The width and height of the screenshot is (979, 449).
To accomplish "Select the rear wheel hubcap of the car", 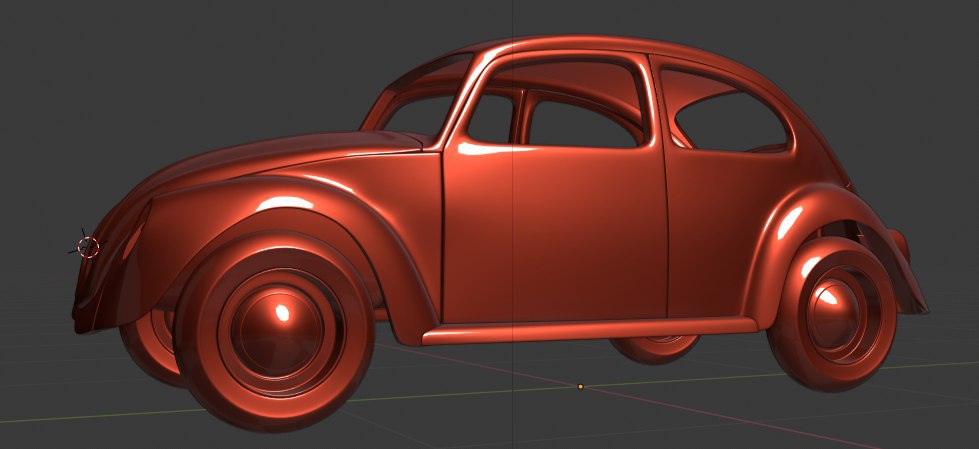I will [833, 313].
